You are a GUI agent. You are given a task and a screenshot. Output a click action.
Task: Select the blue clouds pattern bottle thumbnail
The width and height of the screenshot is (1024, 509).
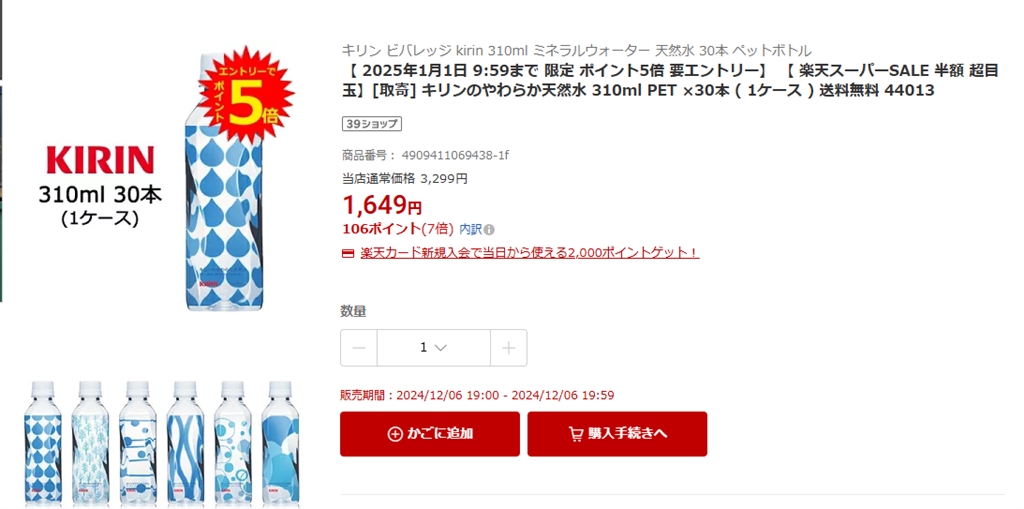280,444
